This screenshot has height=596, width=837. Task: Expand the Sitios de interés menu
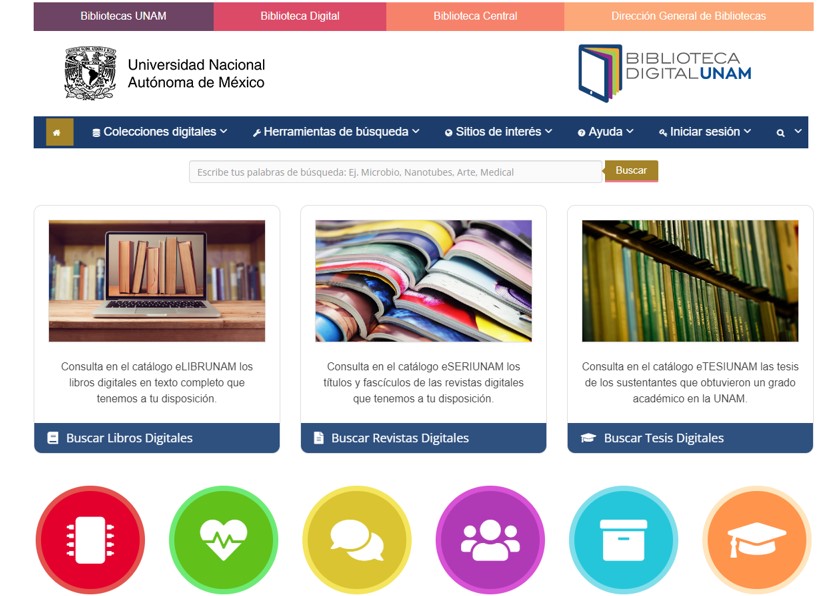(499, 132)
